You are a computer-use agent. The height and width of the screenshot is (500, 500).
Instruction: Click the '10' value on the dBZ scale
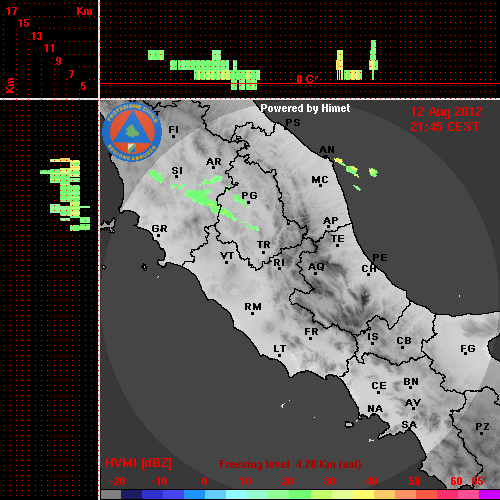(246, 481)
